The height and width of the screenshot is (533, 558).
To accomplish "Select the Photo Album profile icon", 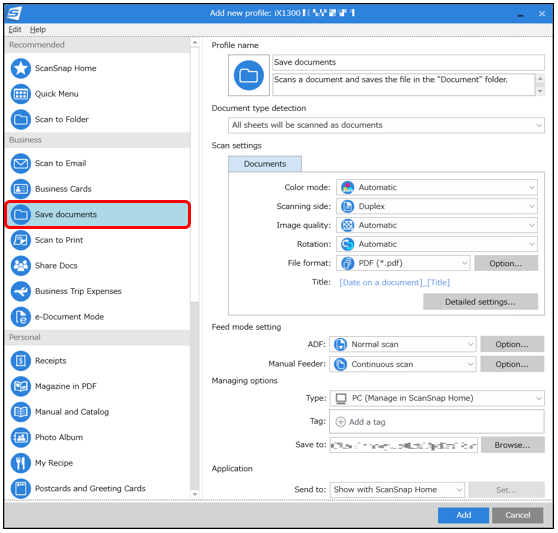I will click(21, 438).
